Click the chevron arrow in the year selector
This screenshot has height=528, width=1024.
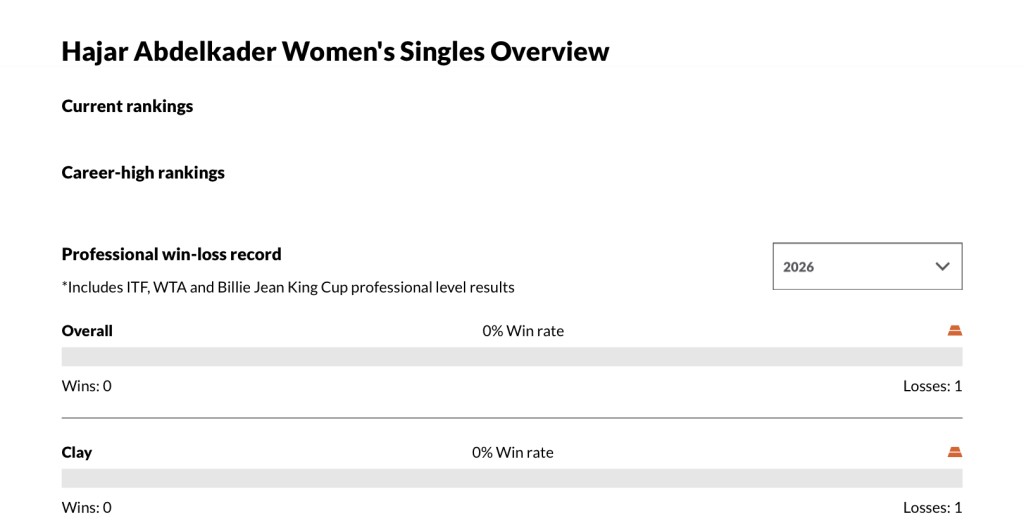tap(941, 267)
